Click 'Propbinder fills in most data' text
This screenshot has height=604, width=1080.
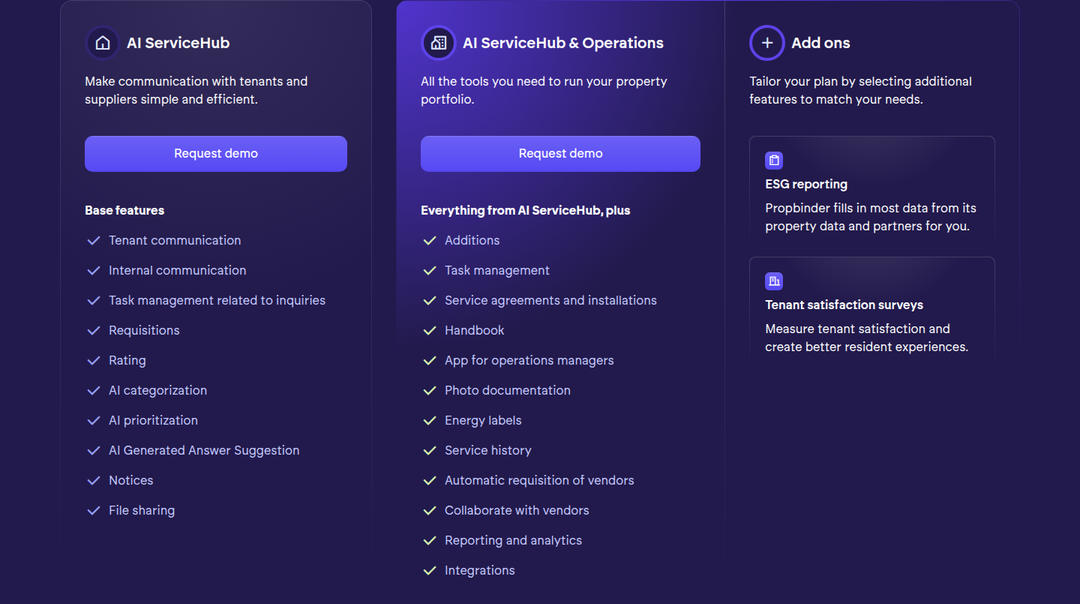pos(871,217)
